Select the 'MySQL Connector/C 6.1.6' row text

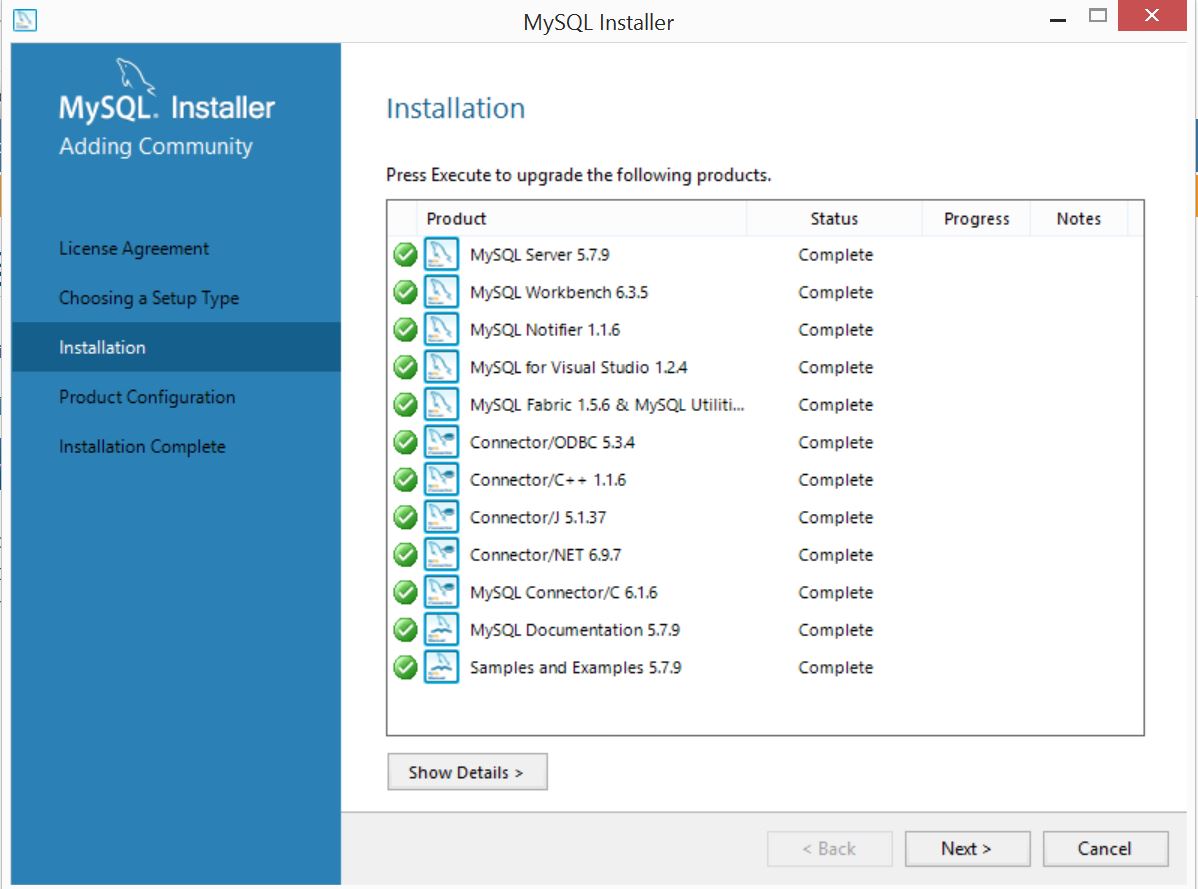click(563, 592)
